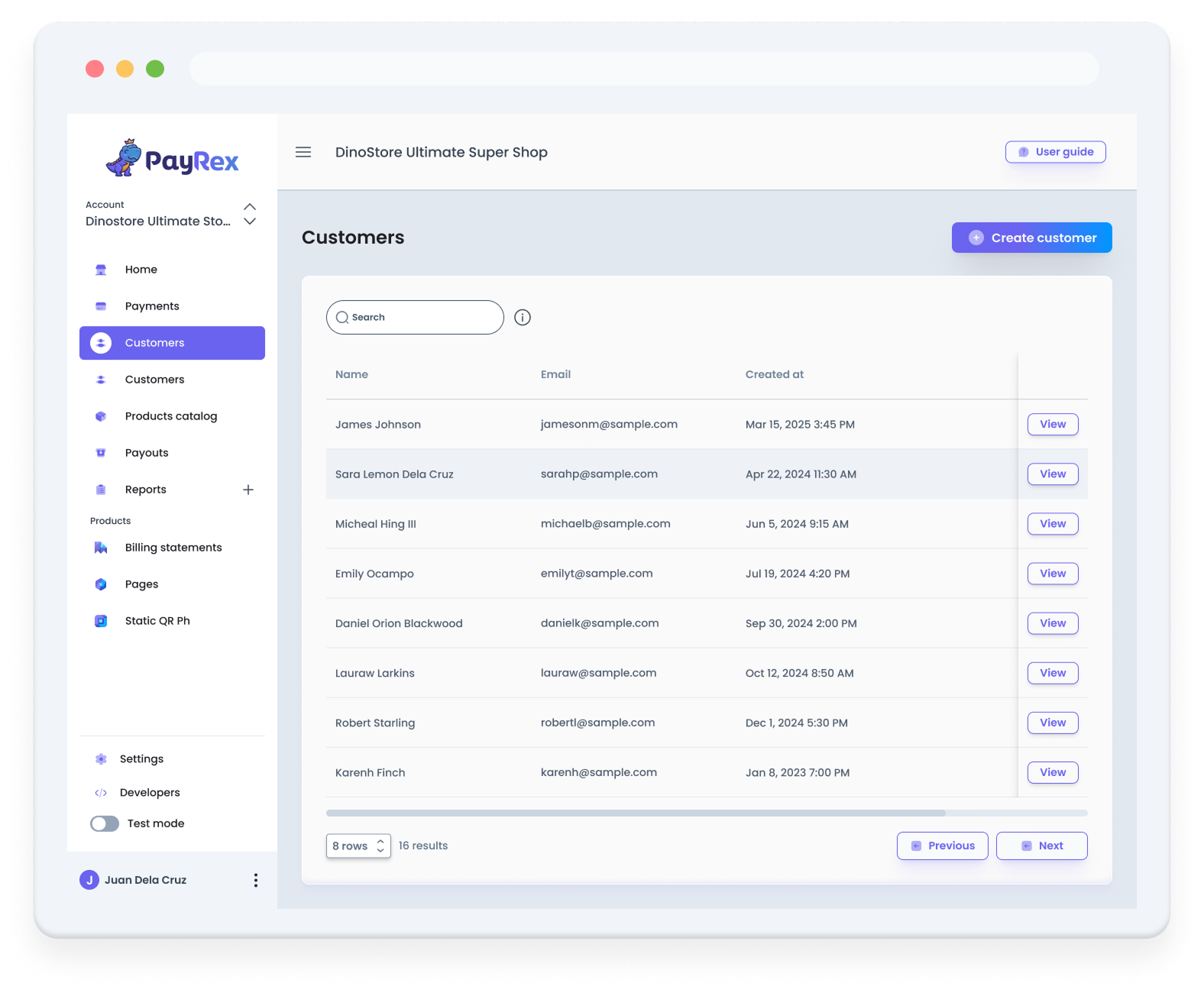The height and width of the screenshot is (996, 1204).
Task: Click the search info icon
Action: click(523, 318)
